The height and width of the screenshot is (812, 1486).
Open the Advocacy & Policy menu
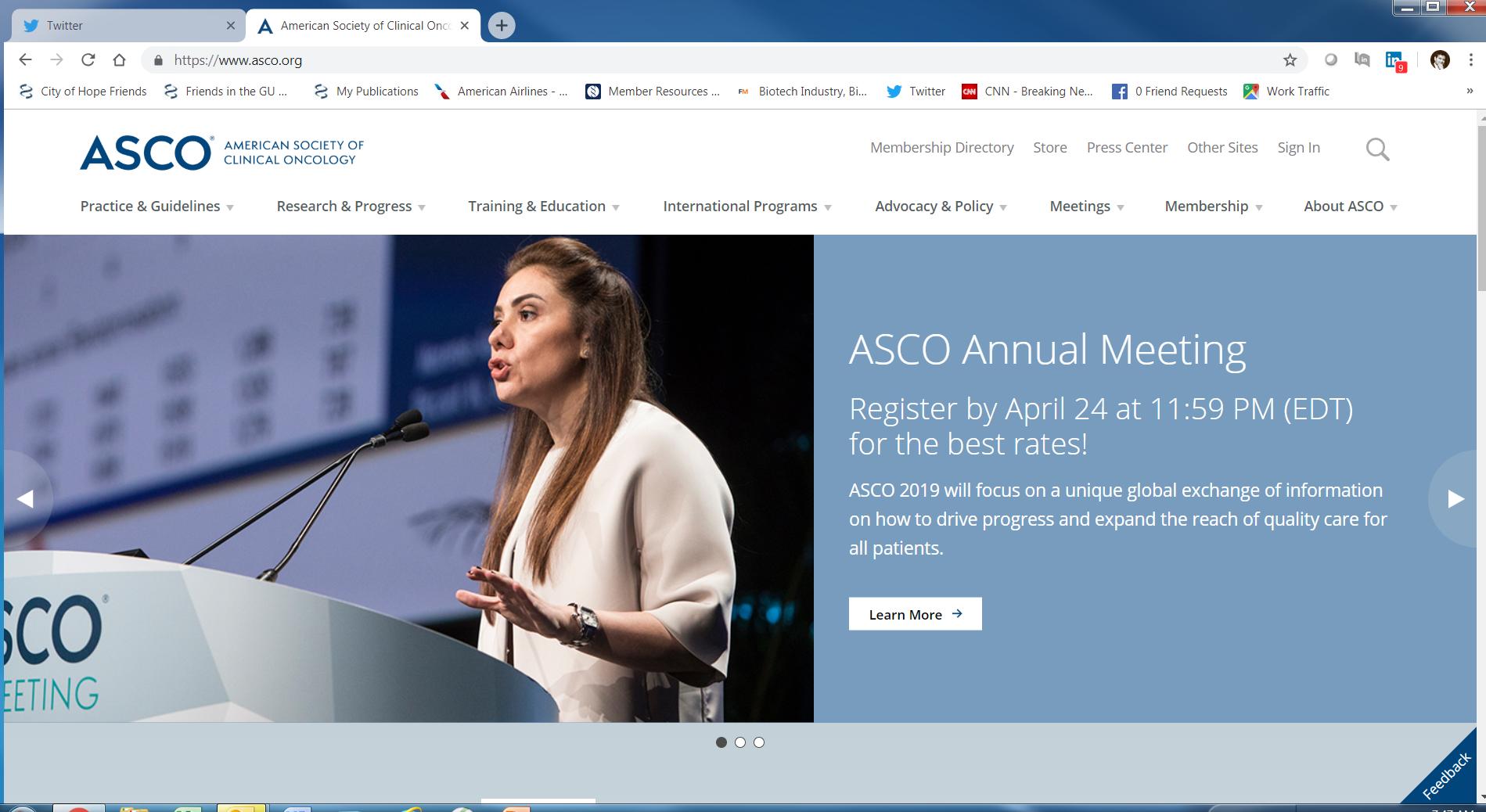tap(941, 206)
